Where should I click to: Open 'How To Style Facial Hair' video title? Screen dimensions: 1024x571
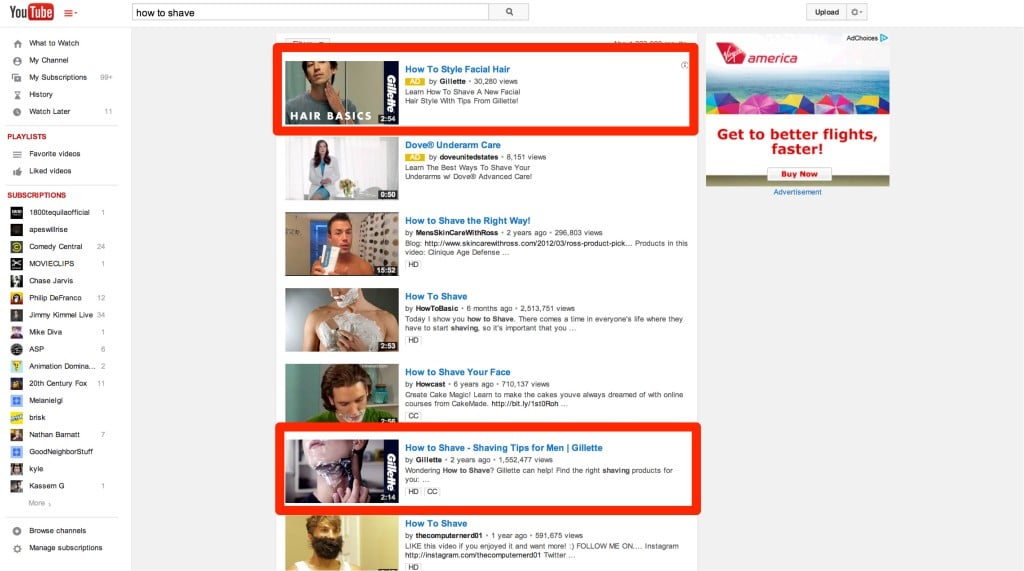coord(457,69)
